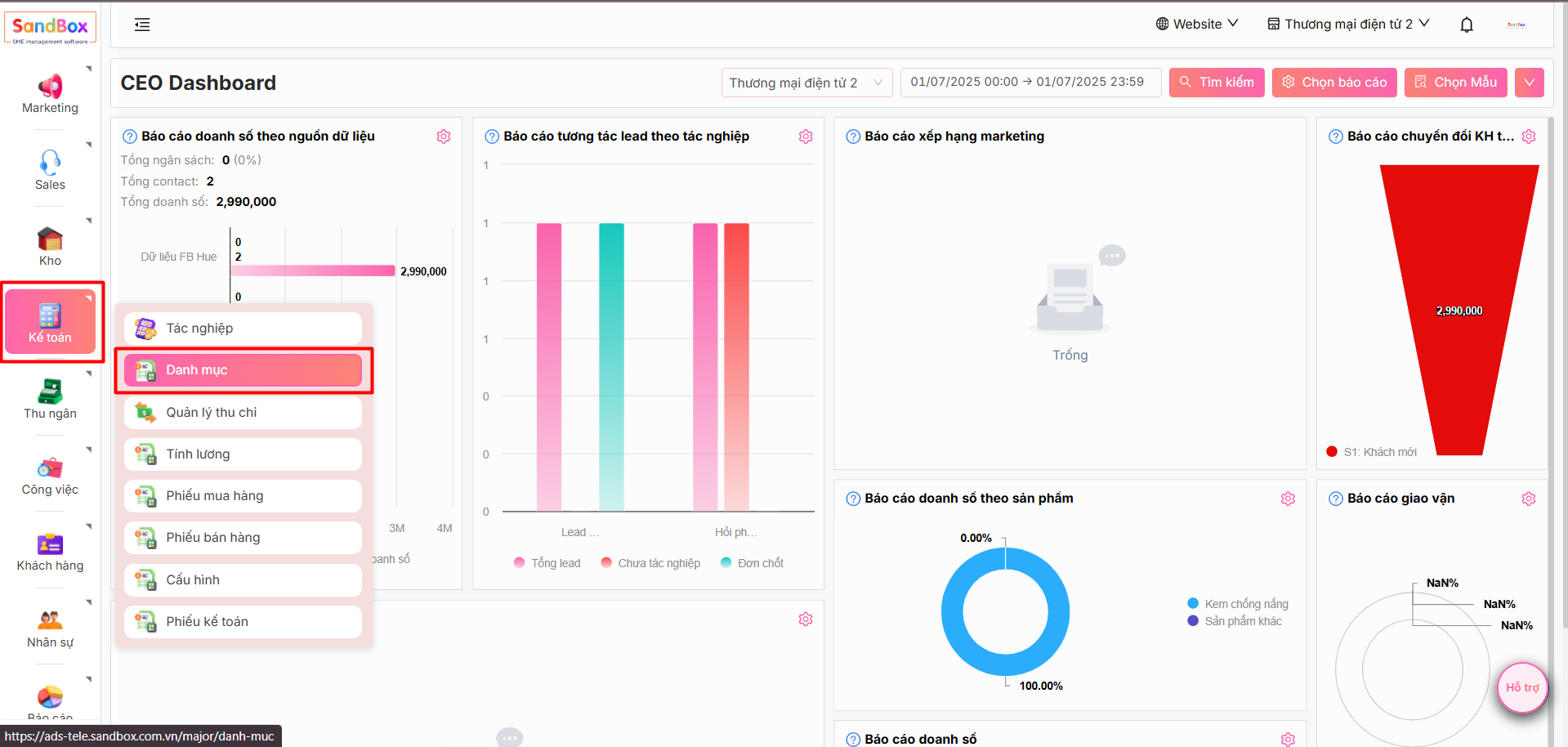Image resolution: width=1568 pixels, height=747 pixels.
Task: Open settings gear for lead interaction report
Action: click(x=806, y=136)
